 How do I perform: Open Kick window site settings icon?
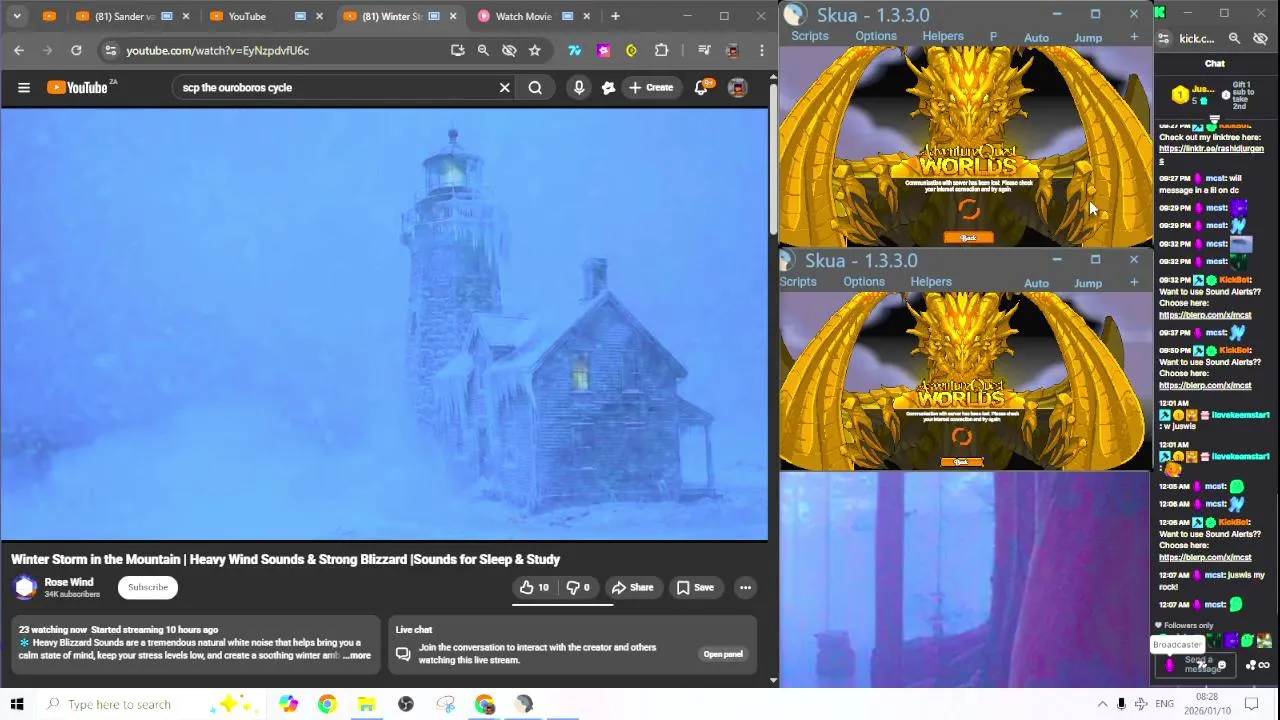click(x=1164, y=39)
